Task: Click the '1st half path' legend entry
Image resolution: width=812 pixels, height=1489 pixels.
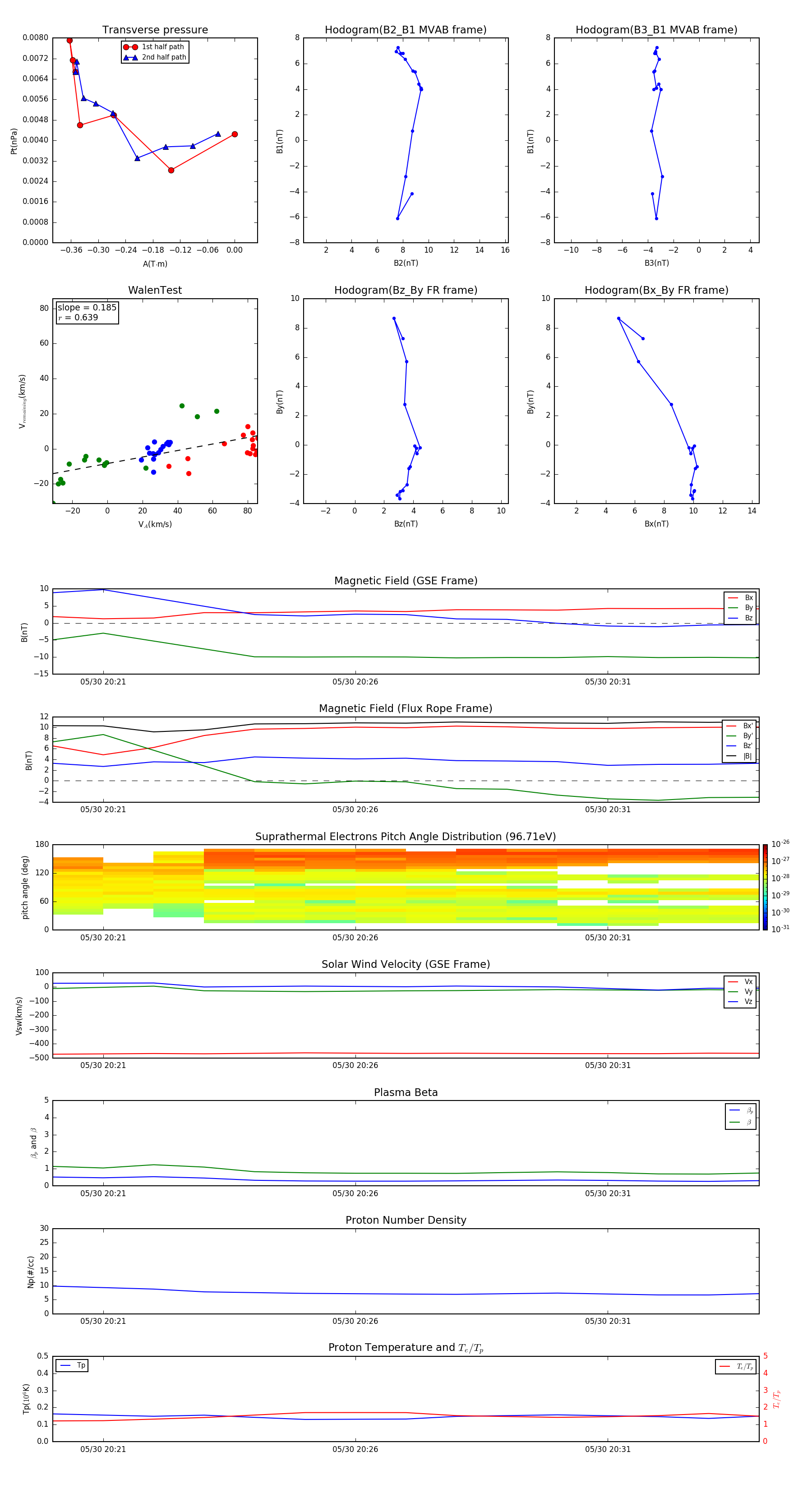Action: click(x=154, y=47)
